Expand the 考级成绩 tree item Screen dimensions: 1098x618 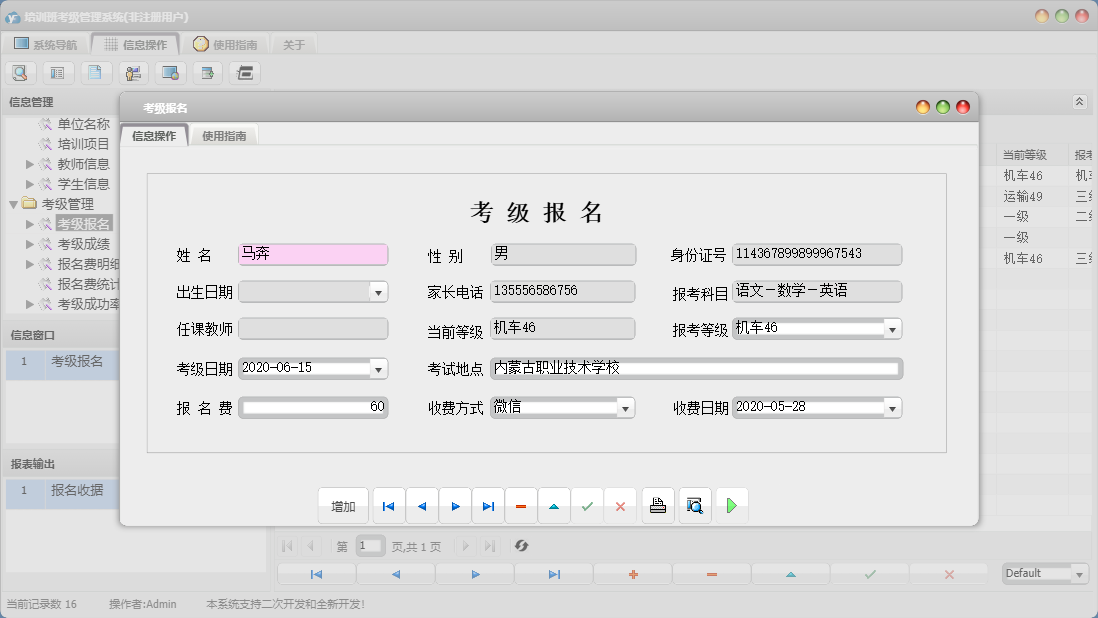pos(30,243)
